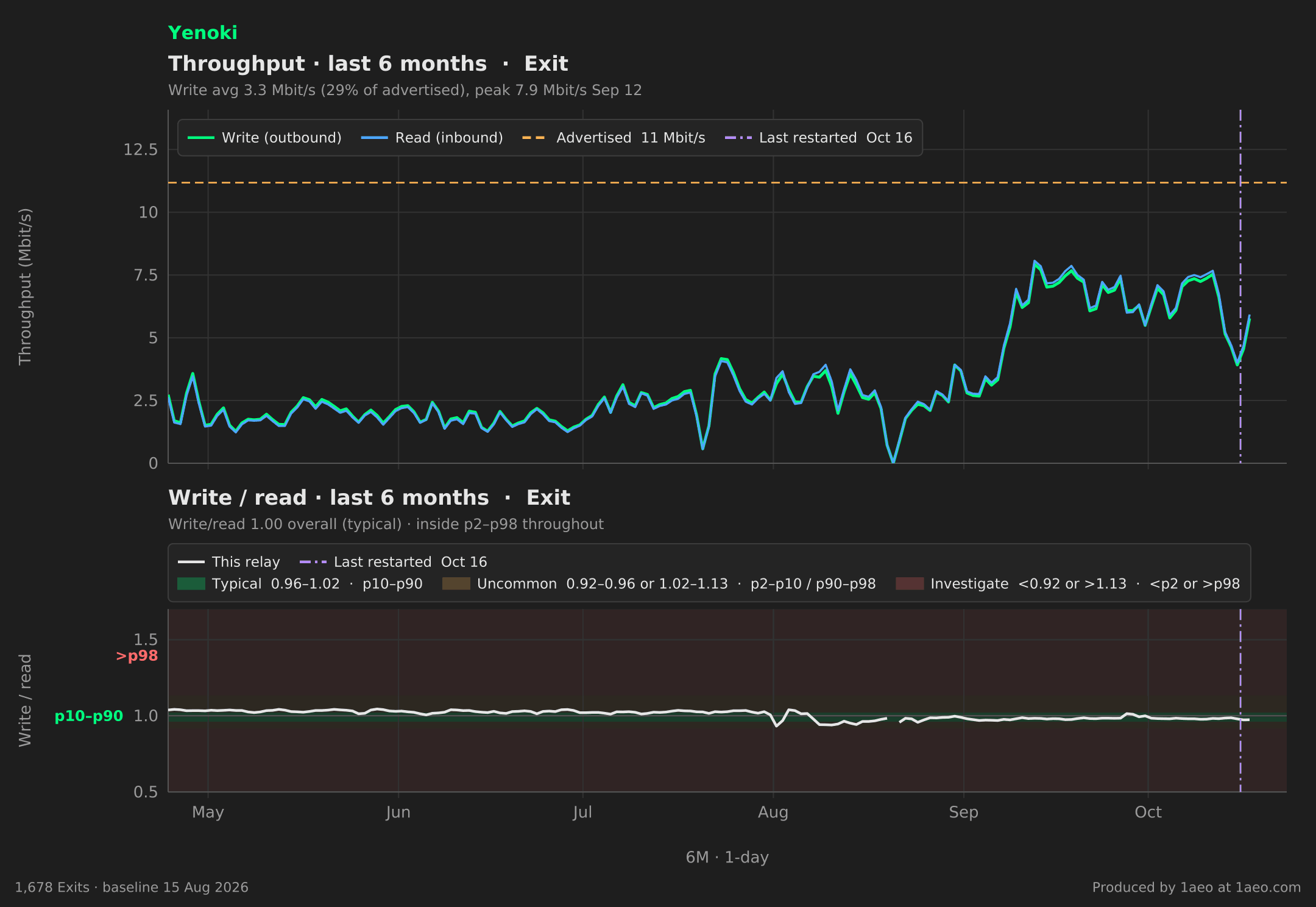Click the Advertised 11 Mbit/s legend entry

click(614, 138)
